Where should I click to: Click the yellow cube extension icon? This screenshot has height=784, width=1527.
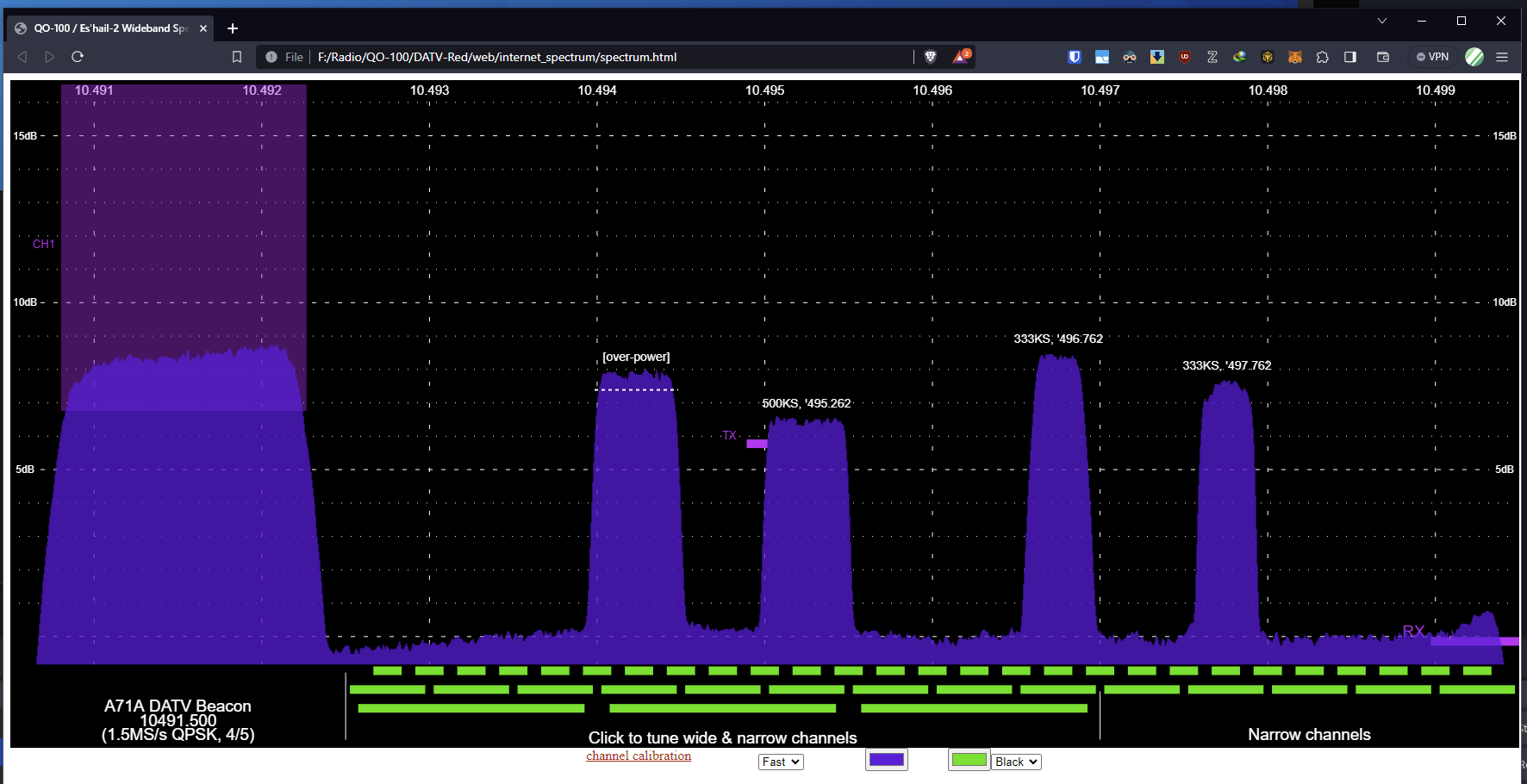[1268, 57]
